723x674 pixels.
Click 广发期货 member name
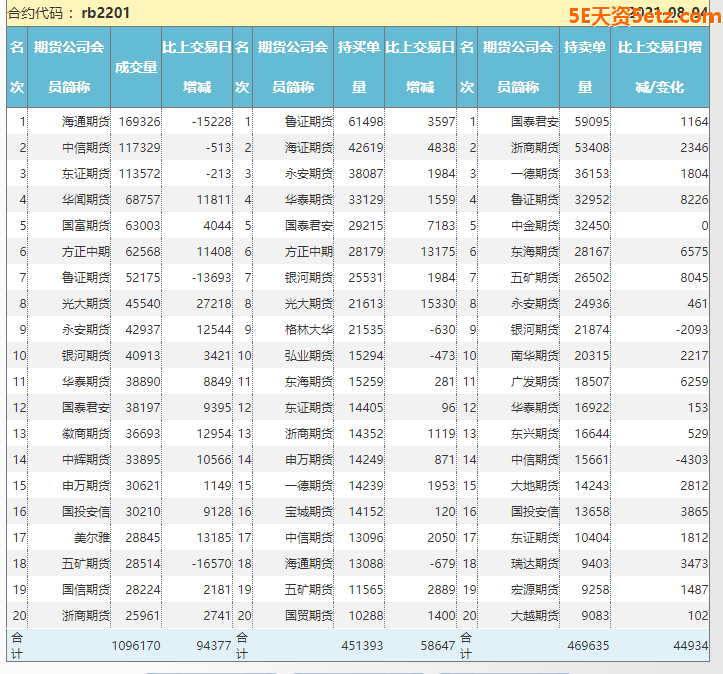click(x=535, y=382)
